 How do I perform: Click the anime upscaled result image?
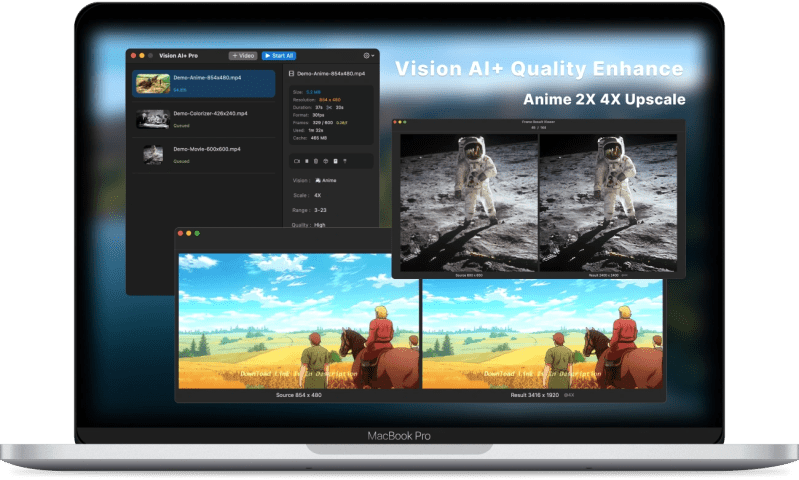[543, 334]
